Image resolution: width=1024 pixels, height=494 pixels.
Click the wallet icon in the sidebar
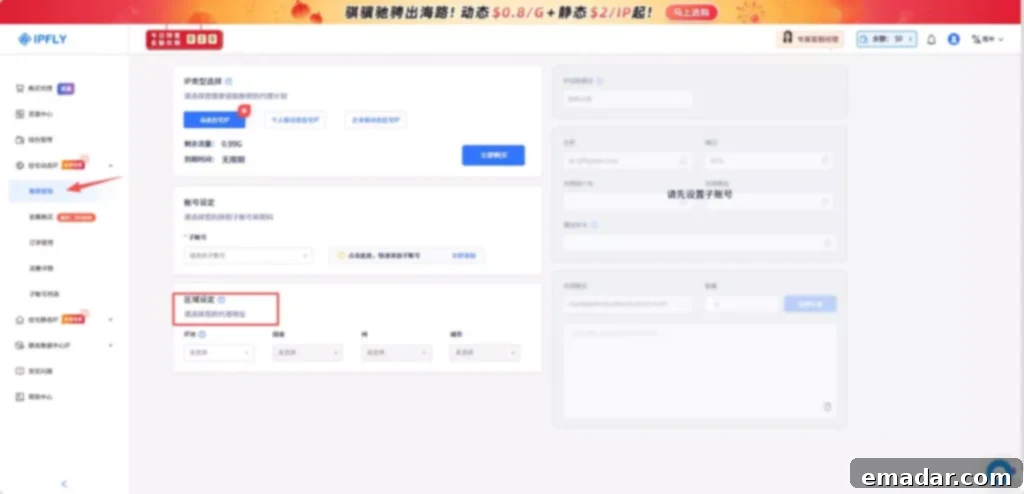pyautogui.click(x=20, y=140)
